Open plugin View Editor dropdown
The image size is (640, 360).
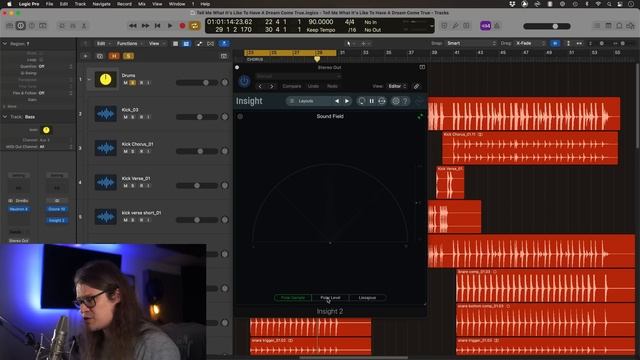pos(397,86)
